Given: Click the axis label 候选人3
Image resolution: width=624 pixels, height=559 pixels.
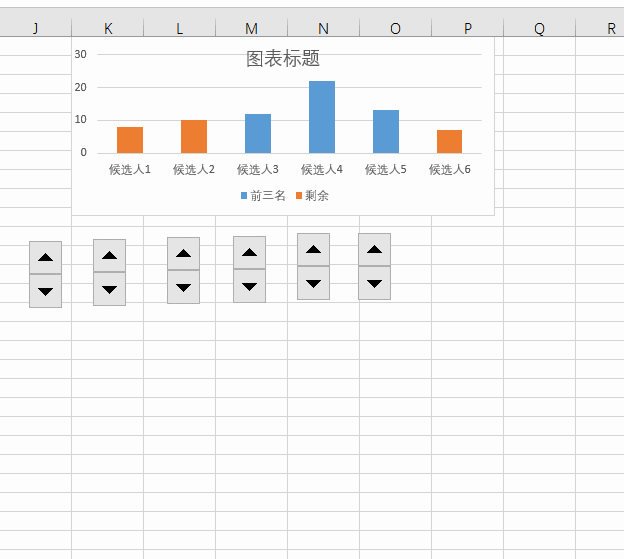Looking at the screenshot, I should pyautogui.click(x=258, y=169).
